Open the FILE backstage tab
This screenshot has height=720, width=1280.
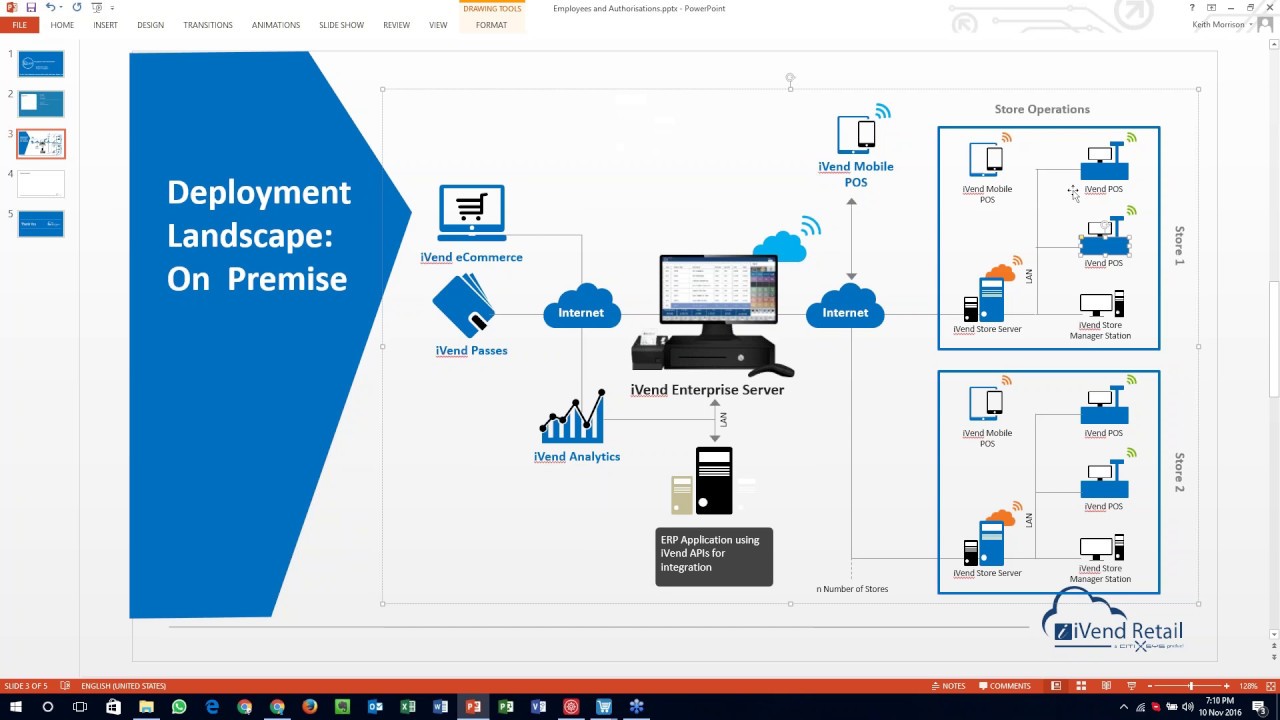click(19, 25)
